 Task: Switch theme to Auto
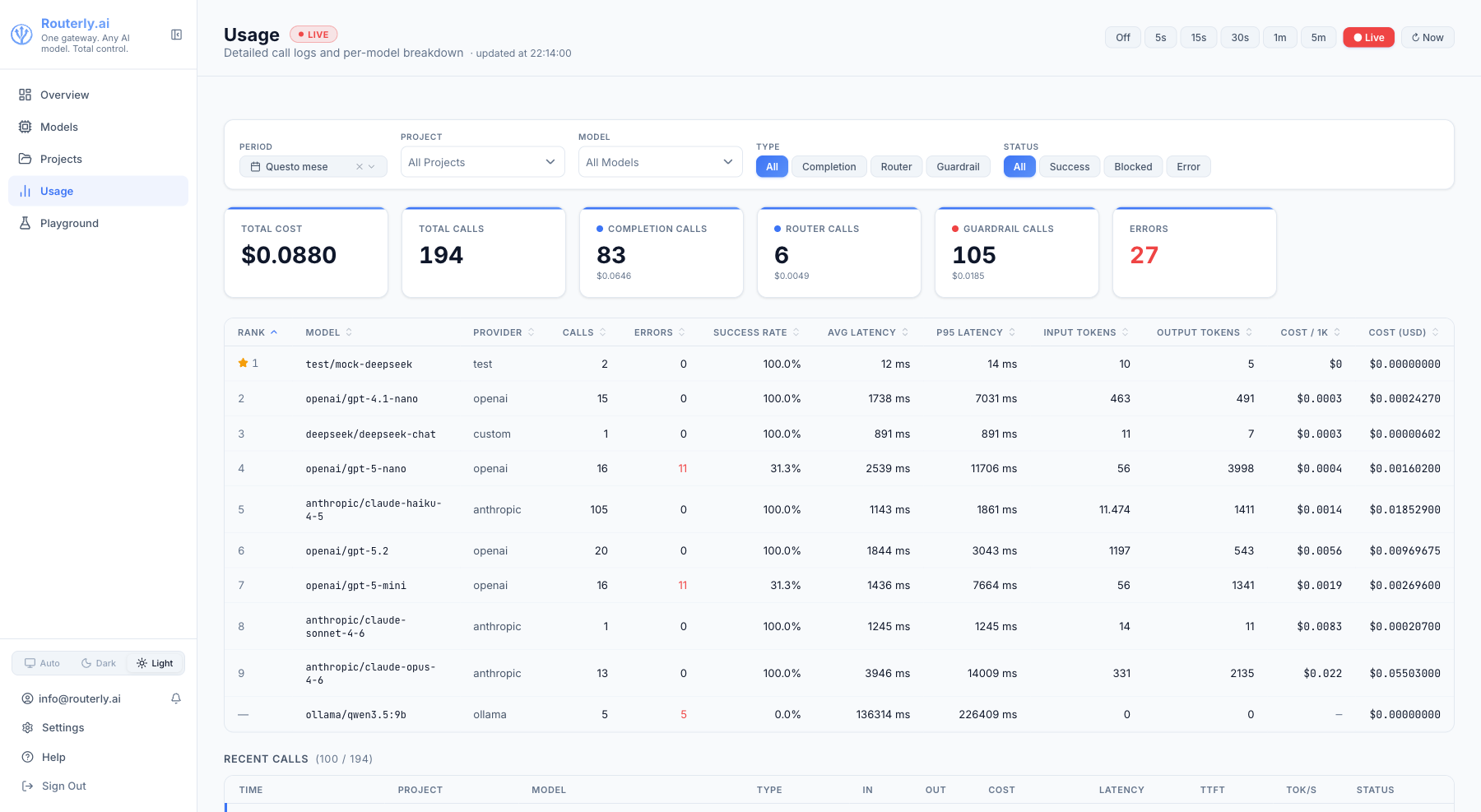(42, 663)
